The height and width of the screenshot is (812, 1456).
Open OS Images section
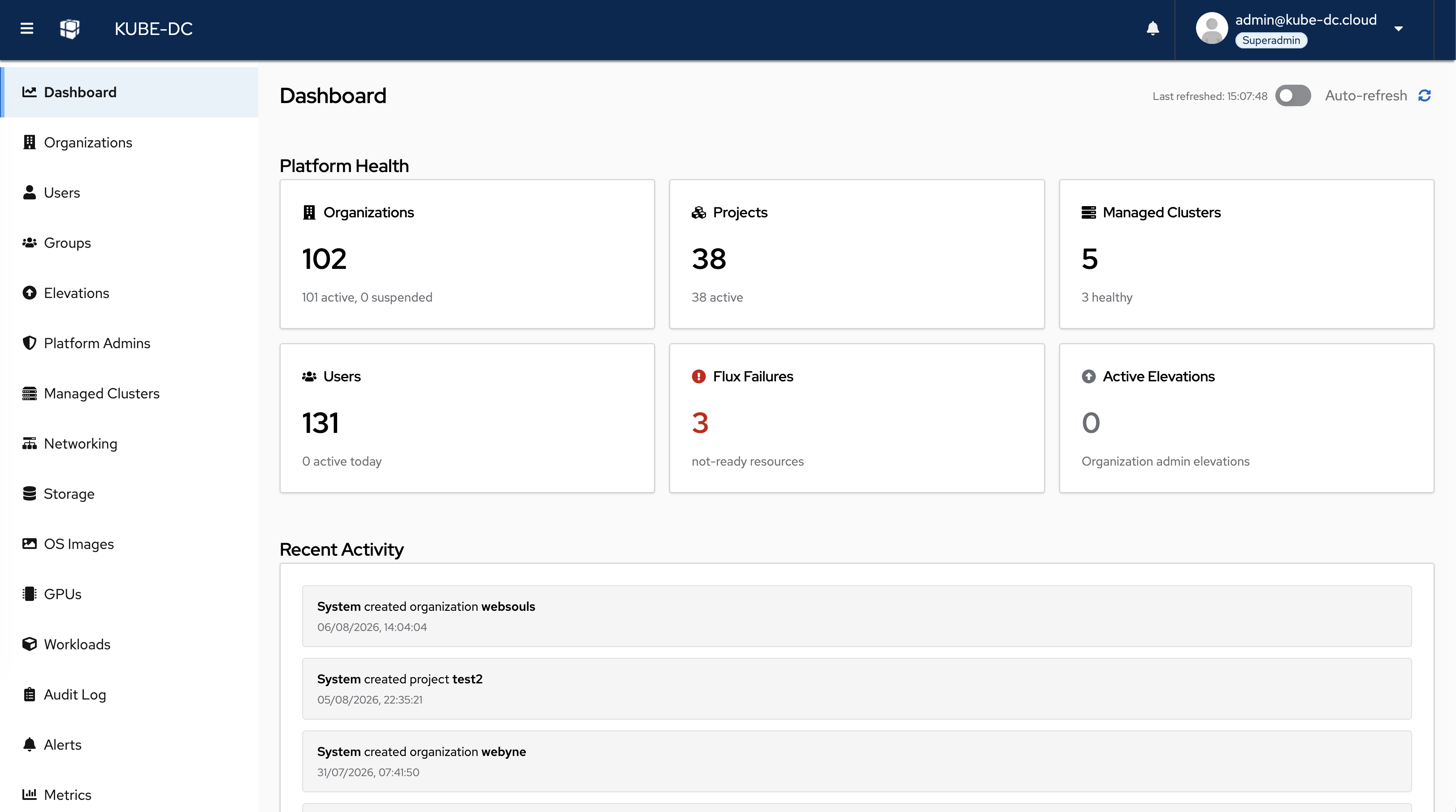click(x=130, y=544)
